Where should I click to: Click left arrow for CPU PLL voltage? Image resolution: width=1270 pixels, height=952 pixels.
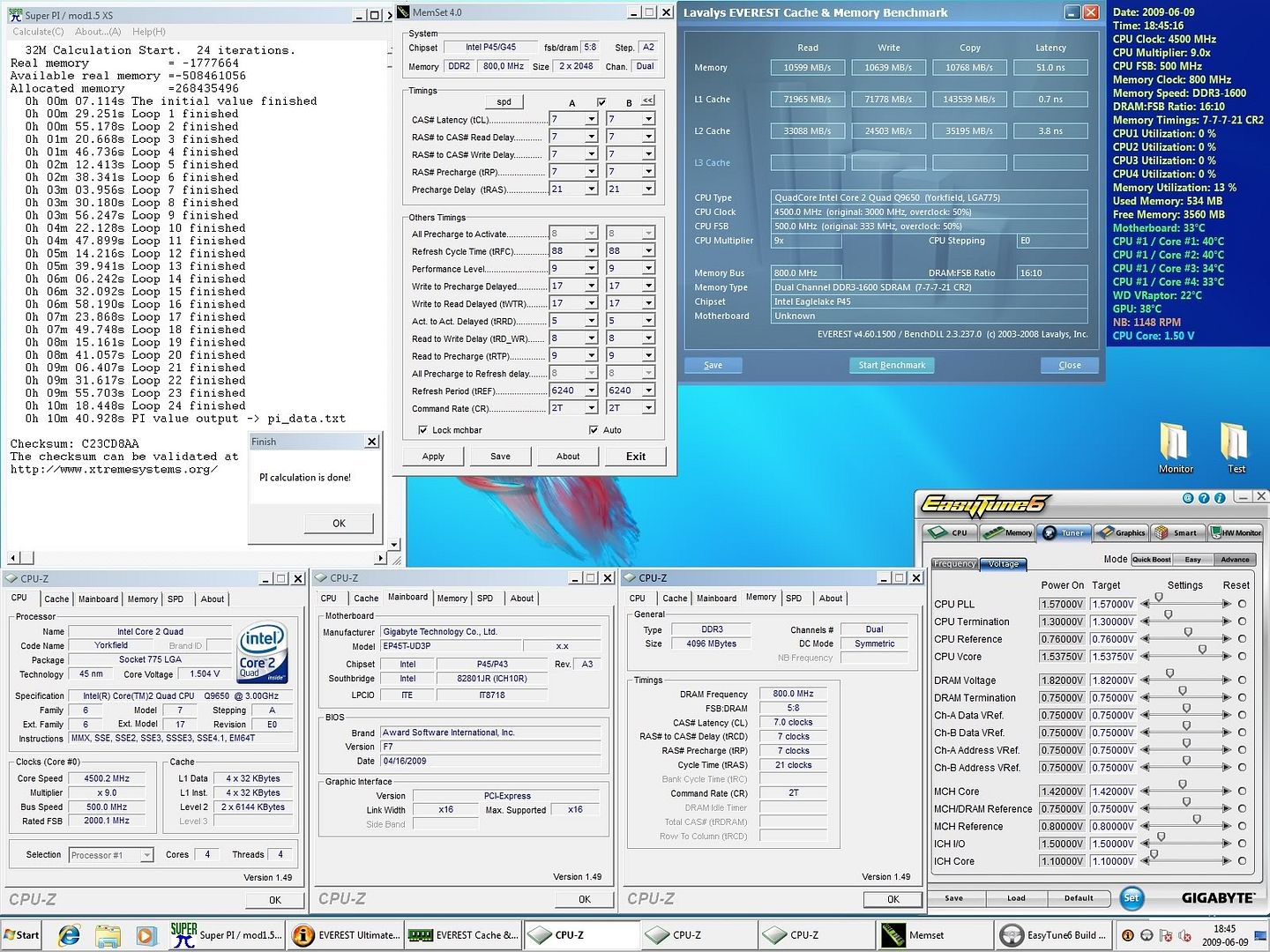tap(1146, 604)
